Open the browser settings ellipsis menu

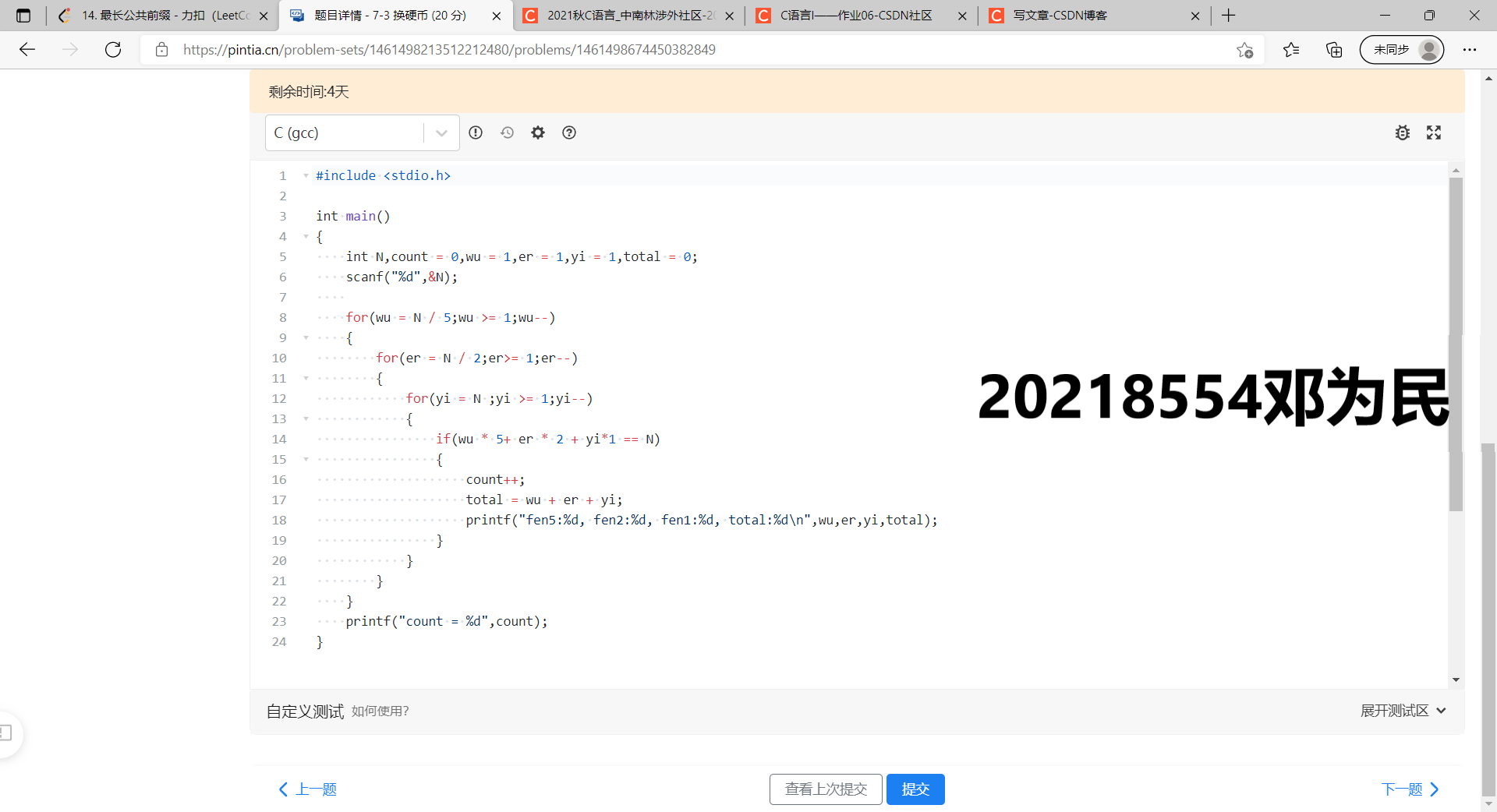click(x=1470, y=50)
